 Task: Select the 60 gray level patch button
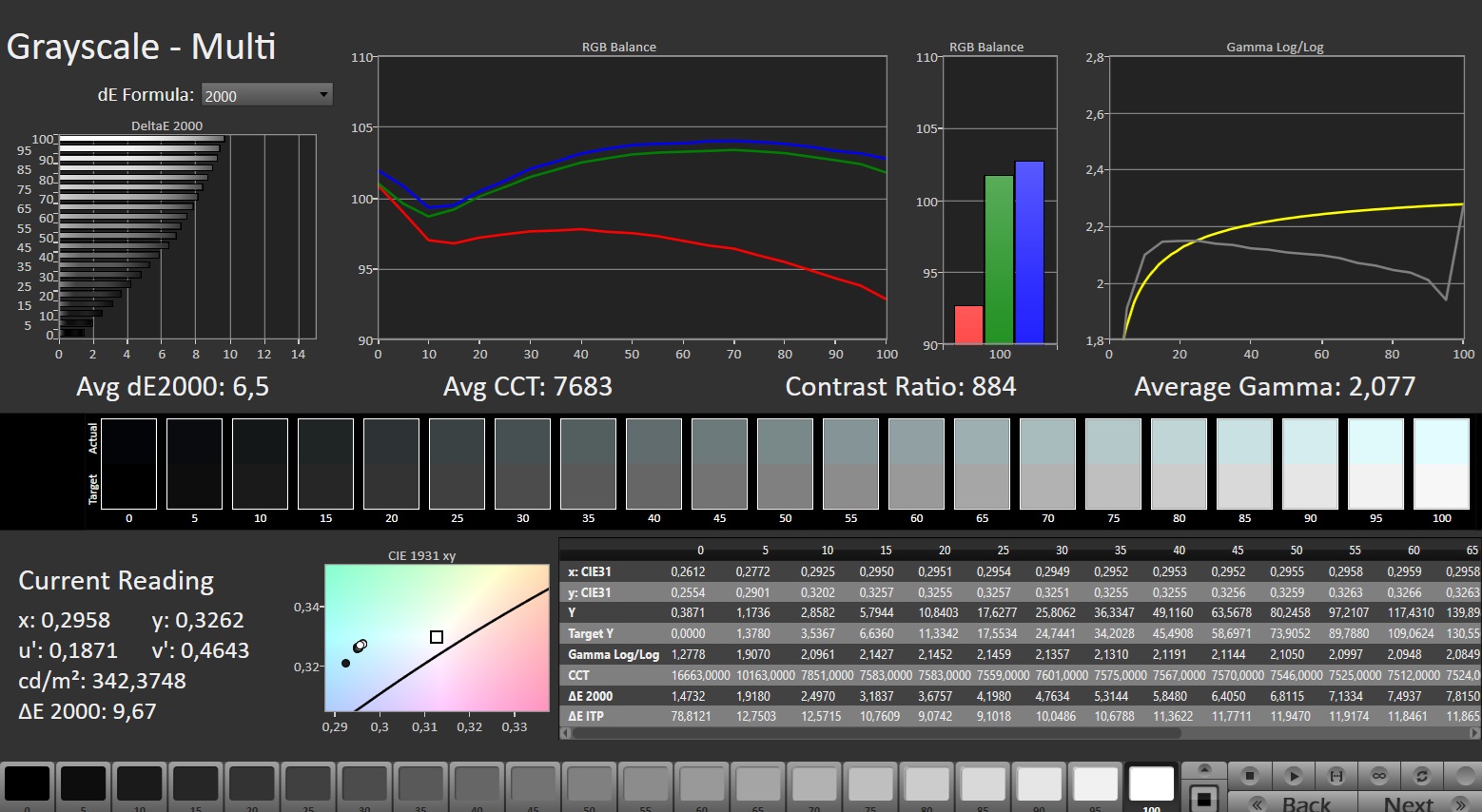tap(701, 787)
